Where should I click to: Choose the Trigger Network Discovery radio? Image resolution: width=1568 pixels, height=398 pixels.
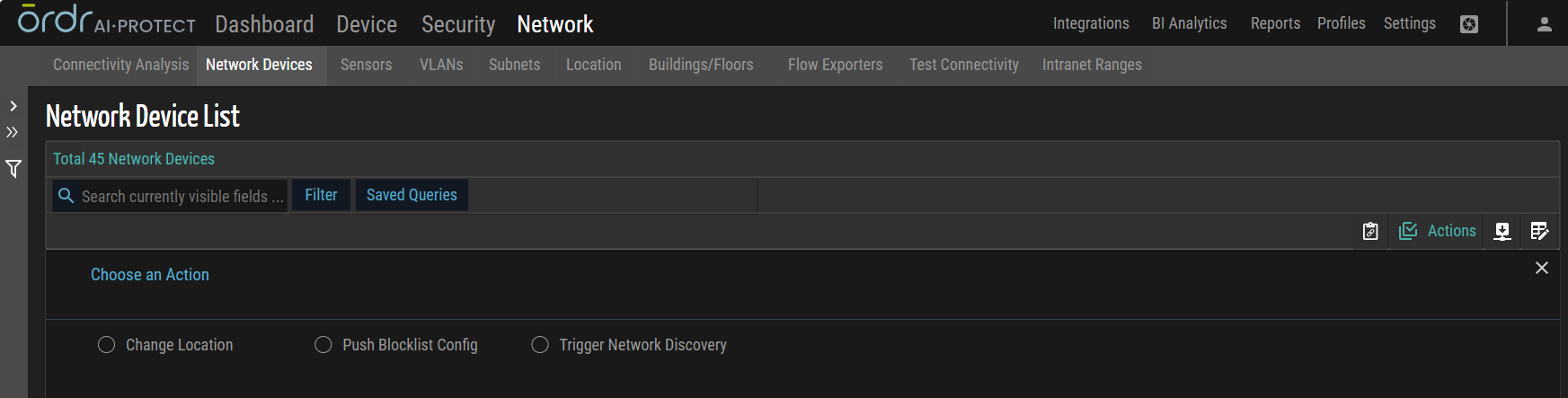540,345
